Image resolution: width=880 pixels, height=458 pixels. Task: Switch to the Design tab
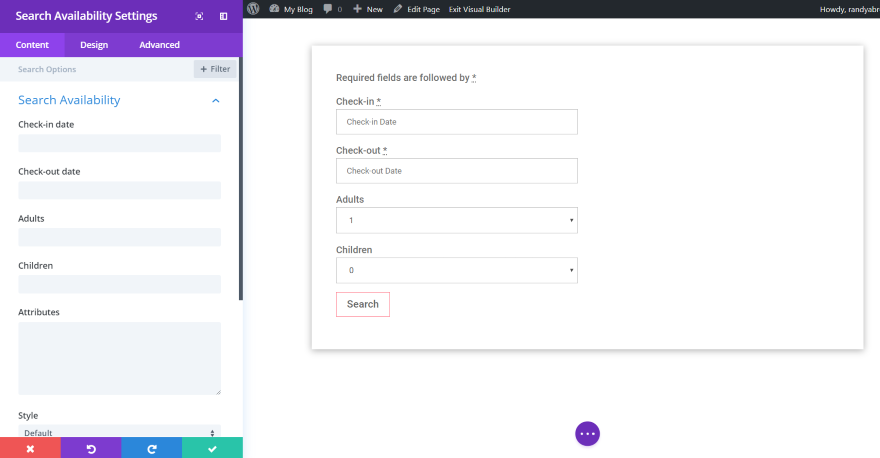94,45
